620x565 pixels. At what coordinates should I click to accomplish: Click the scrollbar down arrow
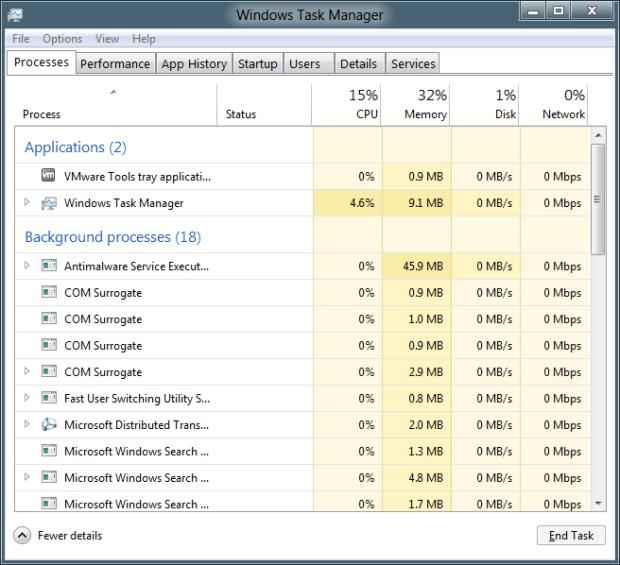coord(598,503)
